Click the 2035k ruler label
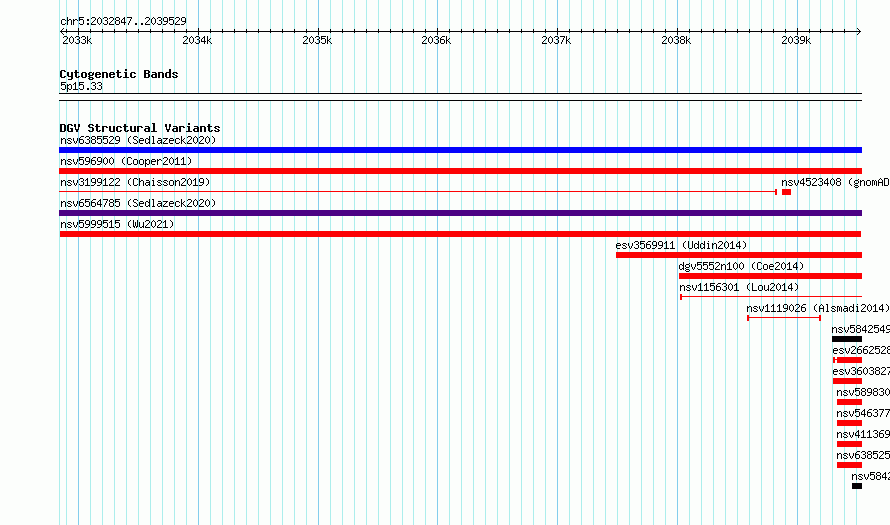Screen dimensions: 890x525 317,40
